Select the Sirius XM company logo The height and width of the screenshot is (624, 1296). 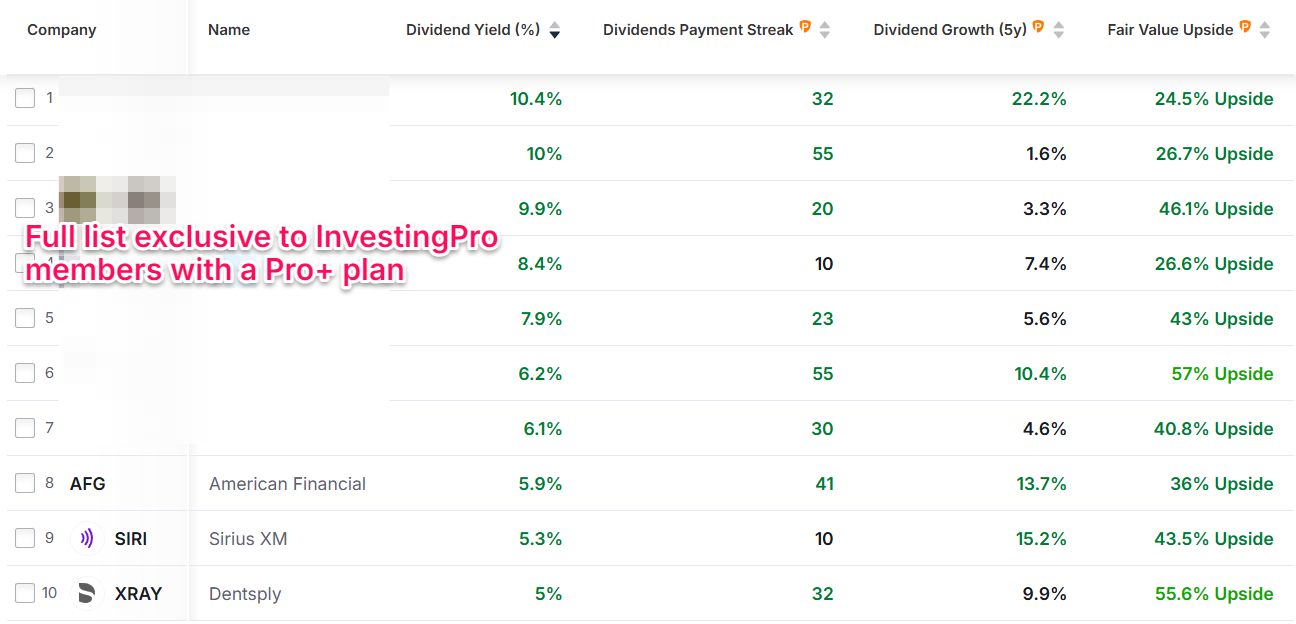tap(86, 538)
